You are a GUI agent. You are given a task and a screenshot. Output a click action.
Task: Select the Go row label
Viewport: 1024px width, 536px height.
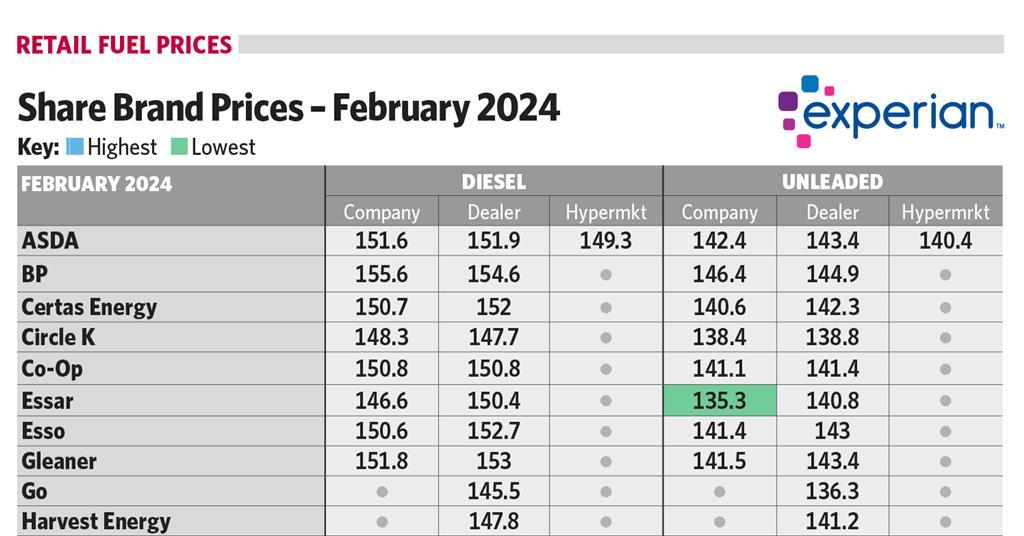click(34, 492)
